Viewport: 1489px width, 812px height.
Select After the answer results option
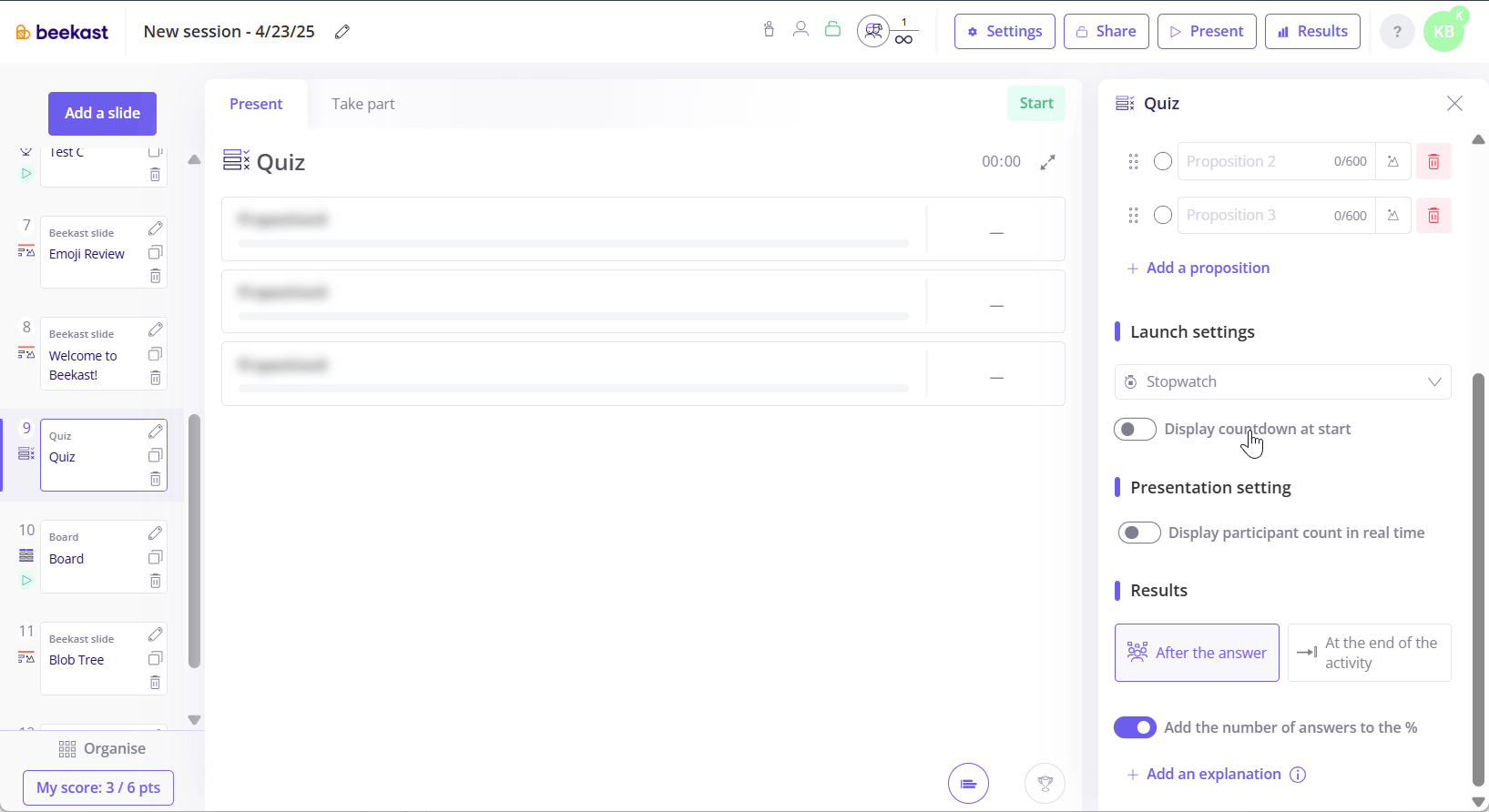tap(1197, 653)
